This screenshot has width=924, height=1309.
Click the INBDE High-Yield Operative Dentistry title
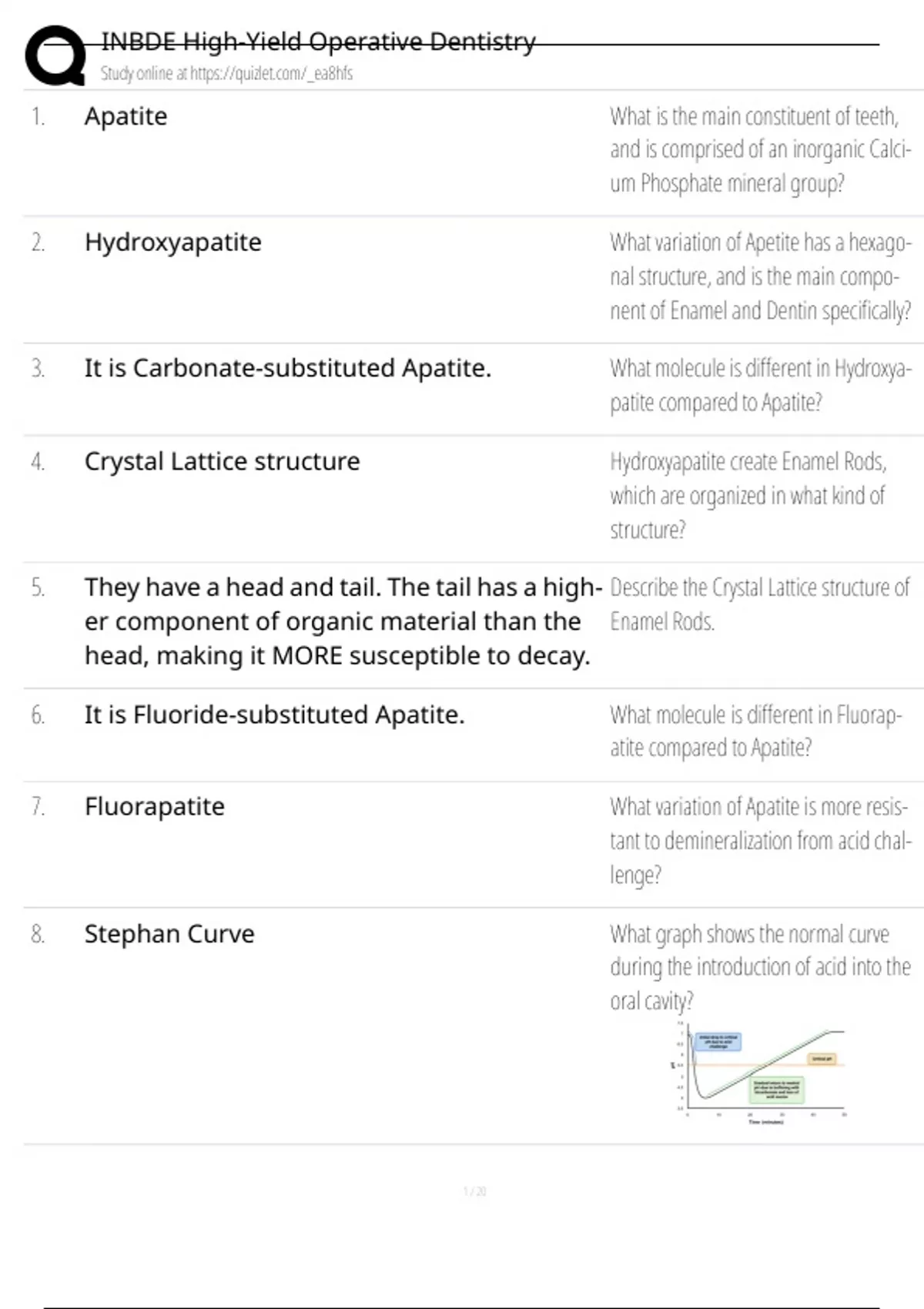click(x=318, y=42)
